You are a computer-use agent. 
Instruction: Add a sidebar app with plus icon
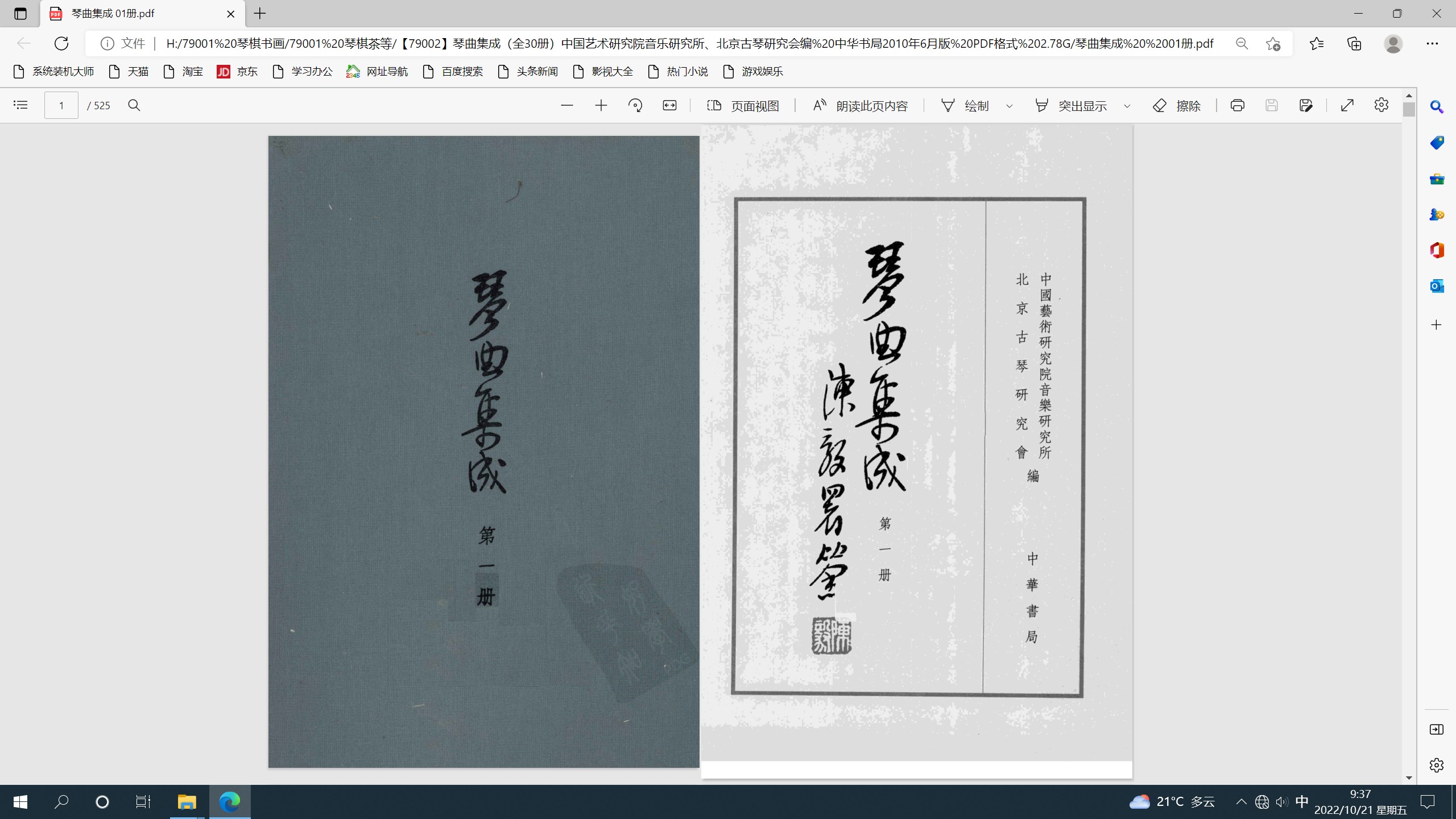point(1437,325)
